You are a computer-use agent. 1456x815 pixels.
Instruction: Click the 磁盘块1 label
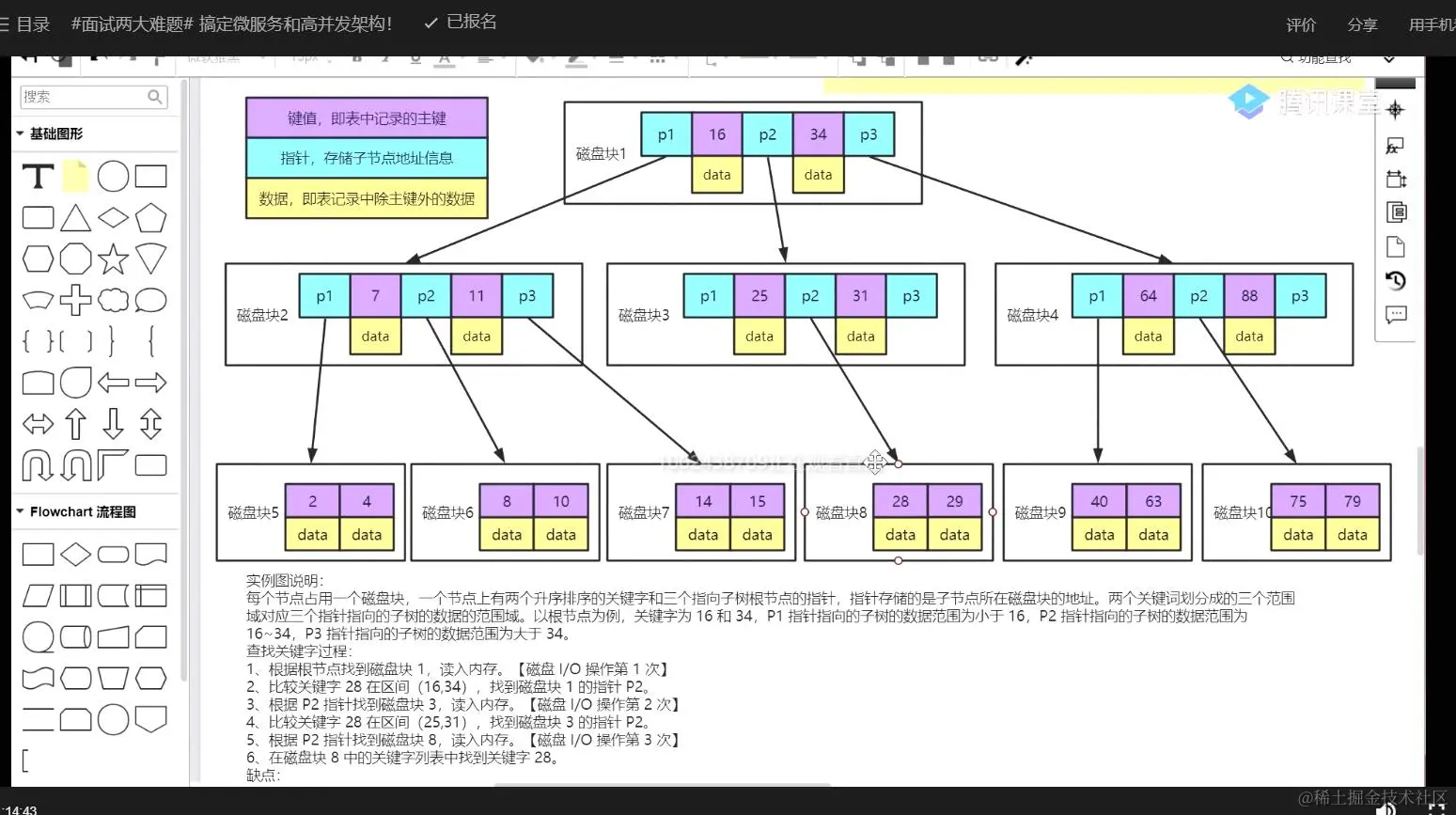click(601, 153)
